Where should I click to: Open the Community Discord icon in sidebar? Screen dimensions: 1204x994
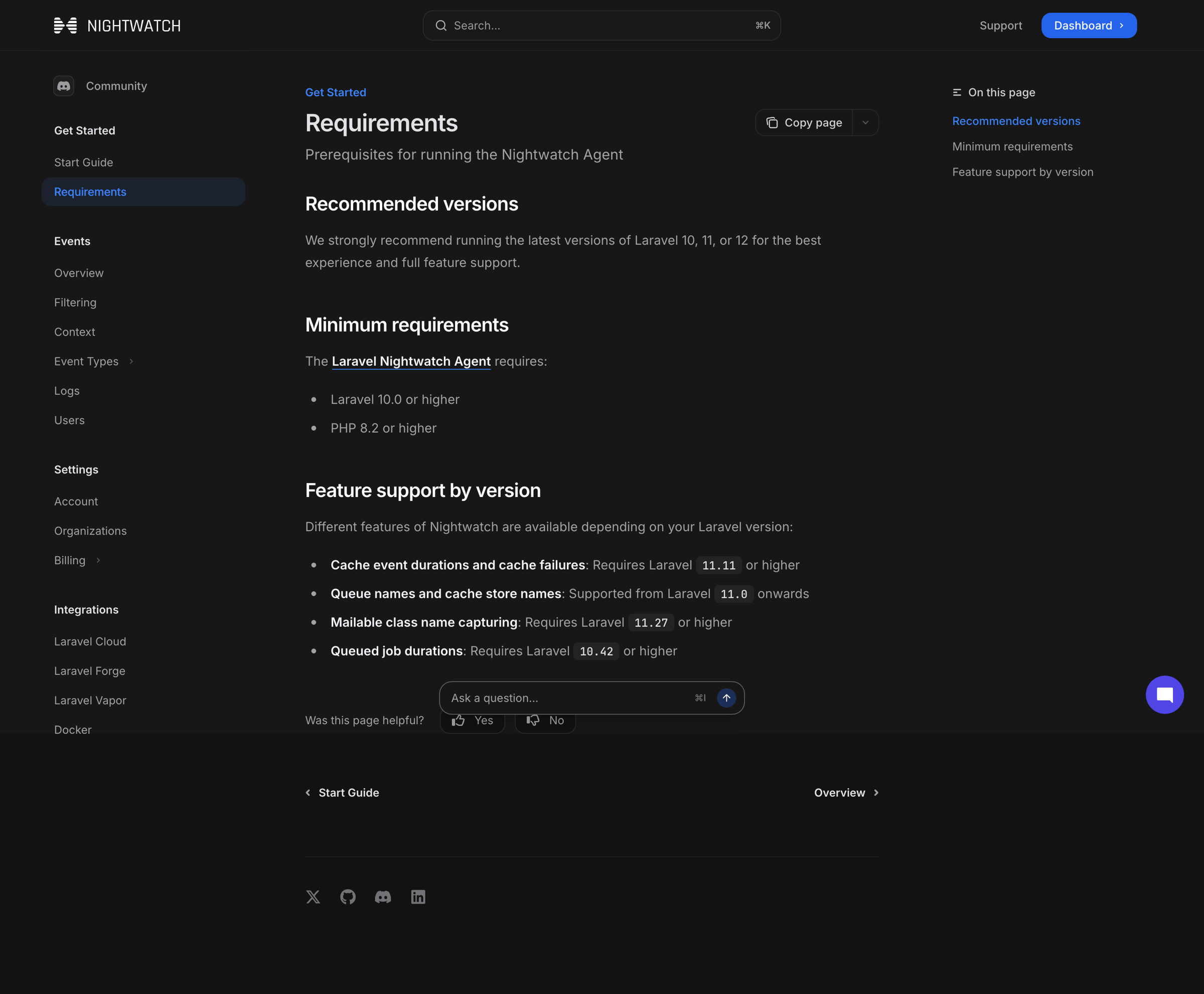pyautogui.click(x=64, y=86)
